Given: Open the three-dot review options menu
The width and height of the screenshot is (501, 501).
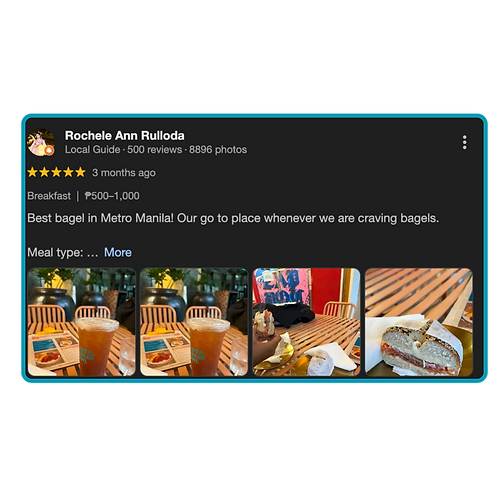Looking at the screenshot, I should [464, 142].
